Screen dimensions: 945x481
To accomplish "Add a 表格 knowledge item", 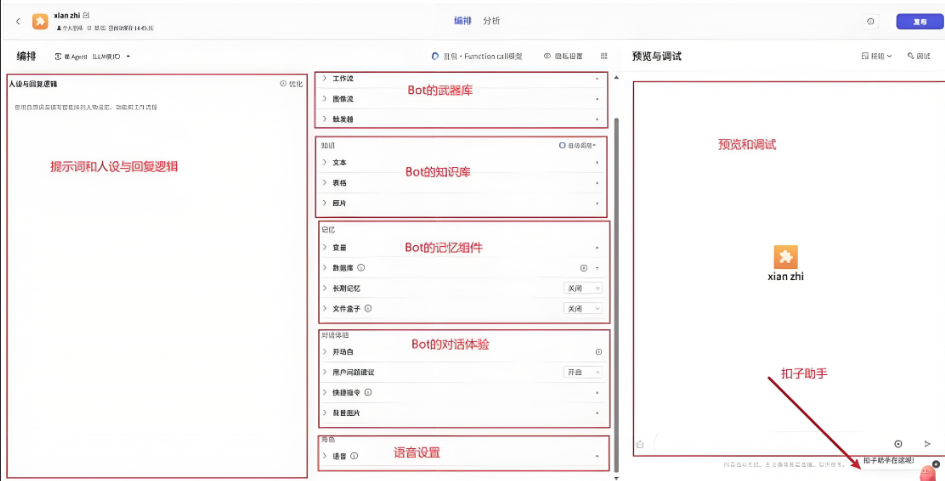I will (x=597, y=183).
